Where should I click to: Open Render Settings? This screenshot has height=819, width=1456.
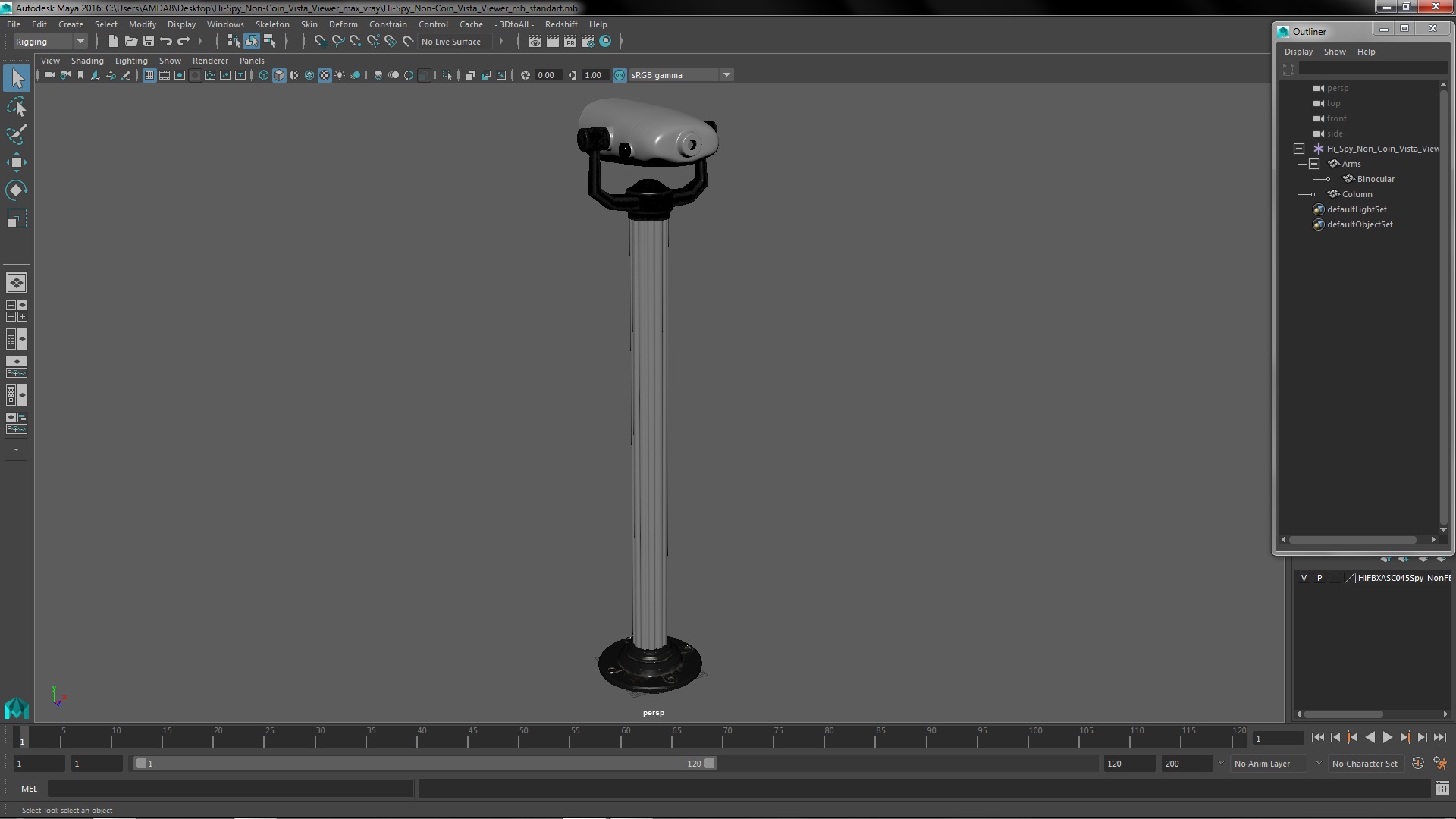pyautogui.click(x=588, y=42)
